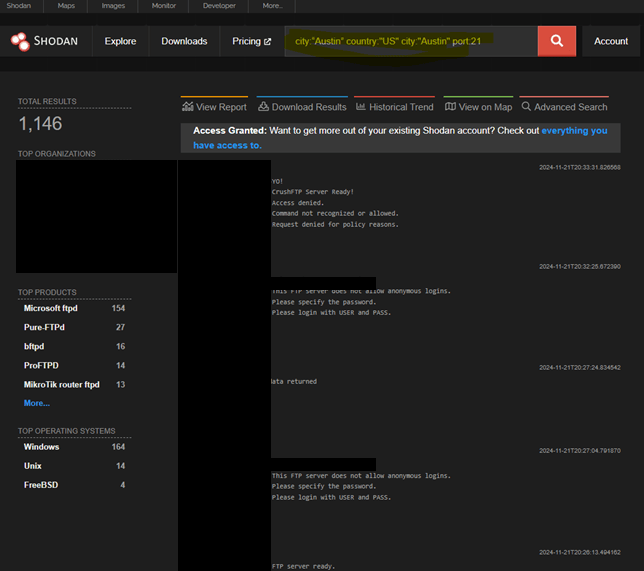
Task: Filter by bftpd product
Action: [34, 346]
